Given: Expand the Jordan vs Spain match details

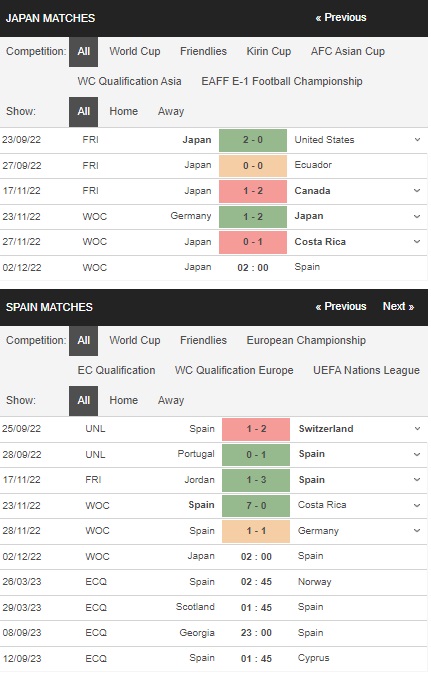Looking at the screenshot, I should coord(417,480).
